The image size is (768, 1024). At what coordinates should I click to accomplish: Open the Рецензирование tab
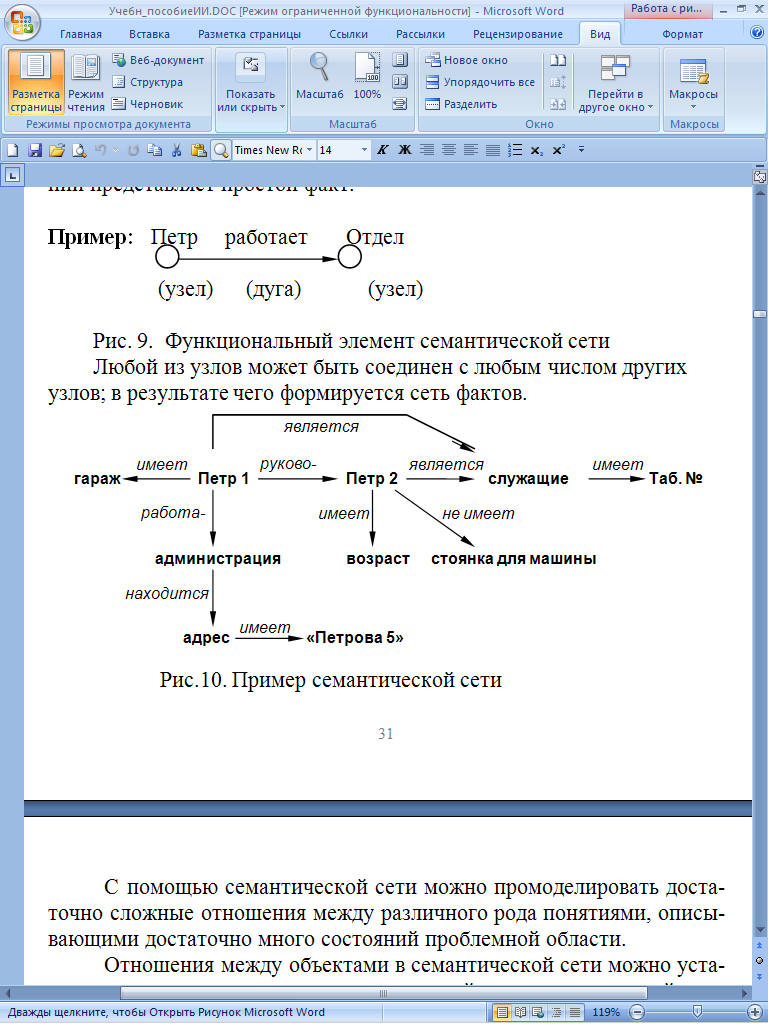pyautogui.click(x=518, y=34)
